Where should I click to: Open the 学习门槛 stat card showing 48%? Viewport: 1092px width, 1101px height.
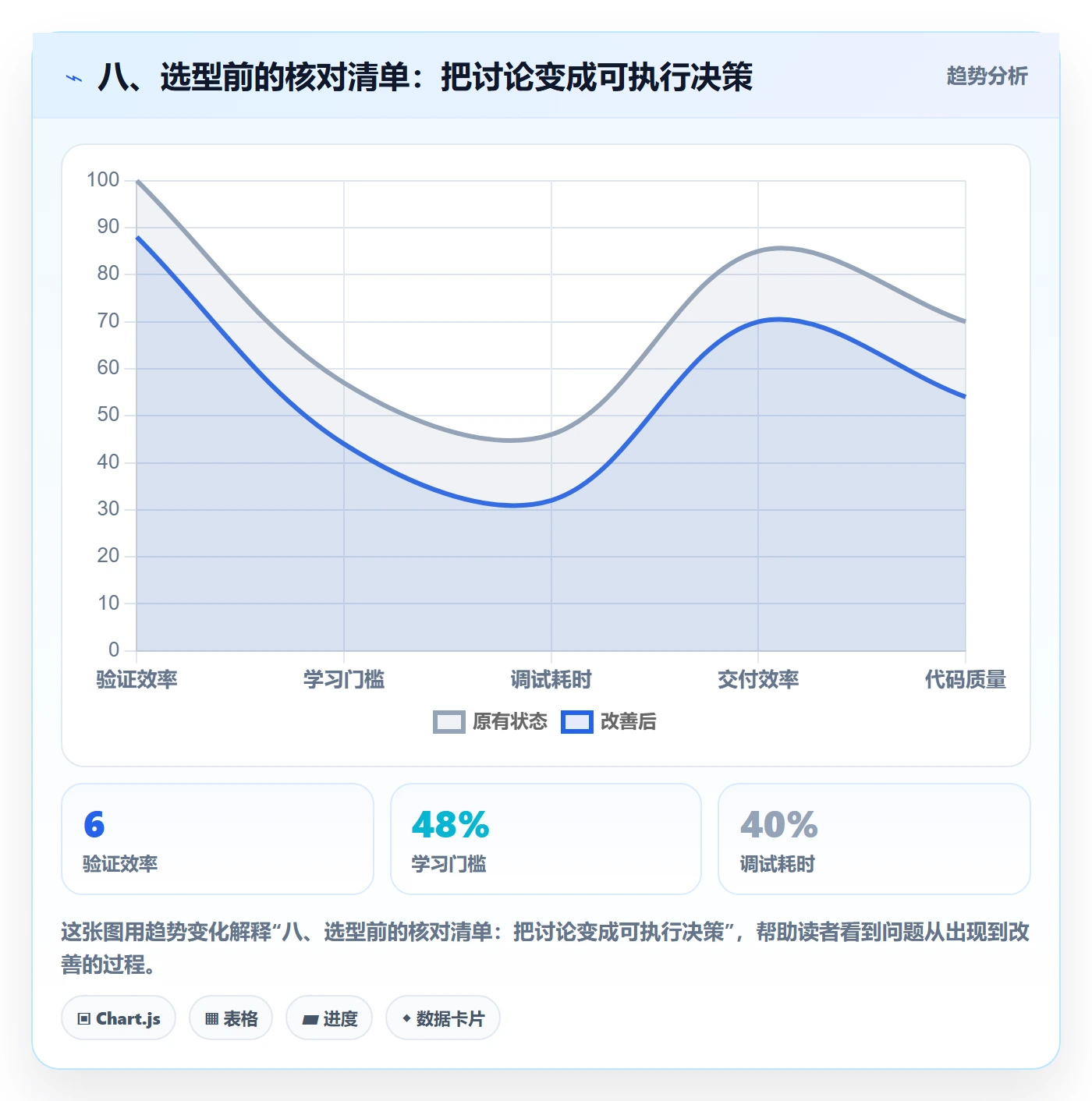click(x=546, y=839)
